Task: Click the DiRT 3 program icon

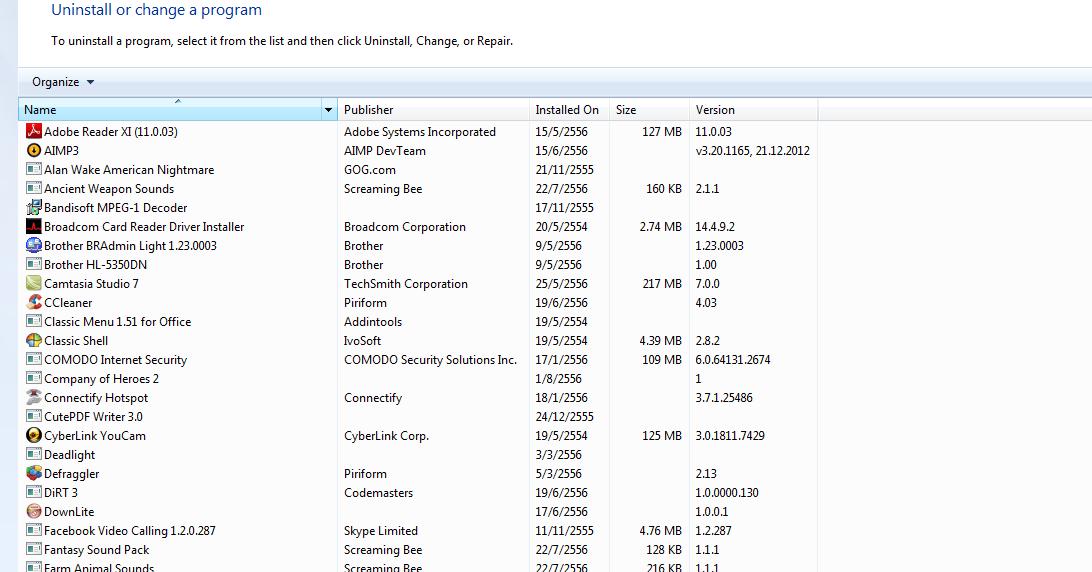Action: 33,492
